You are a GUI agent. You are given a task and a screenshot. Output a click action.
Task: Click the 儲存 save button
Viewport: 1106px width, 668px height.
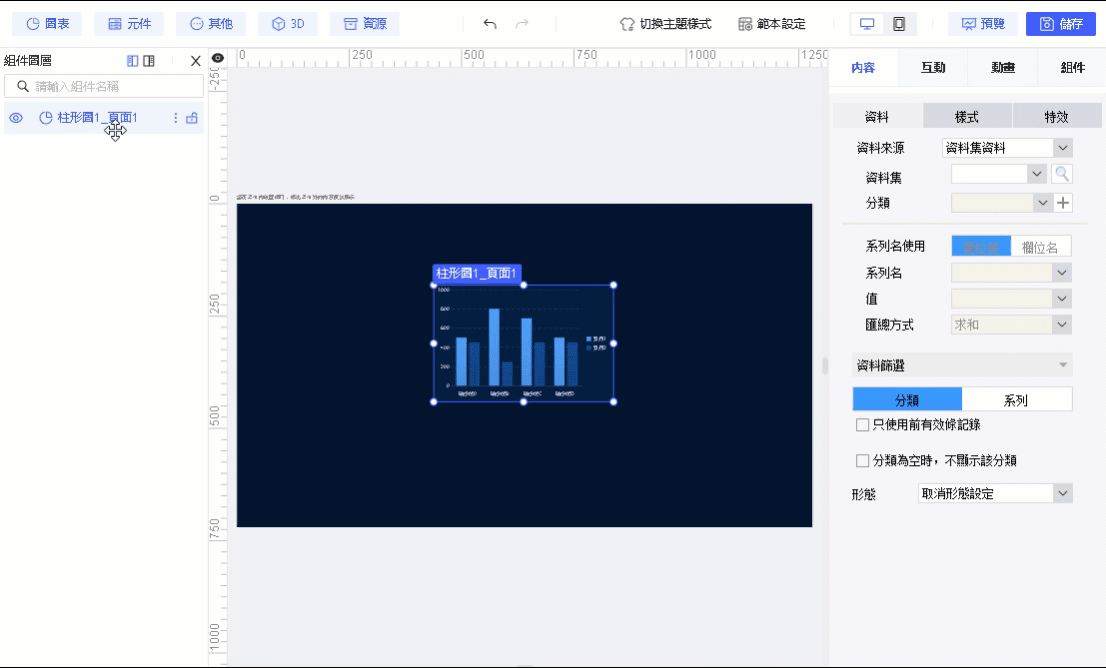[x=1061, y=24]
